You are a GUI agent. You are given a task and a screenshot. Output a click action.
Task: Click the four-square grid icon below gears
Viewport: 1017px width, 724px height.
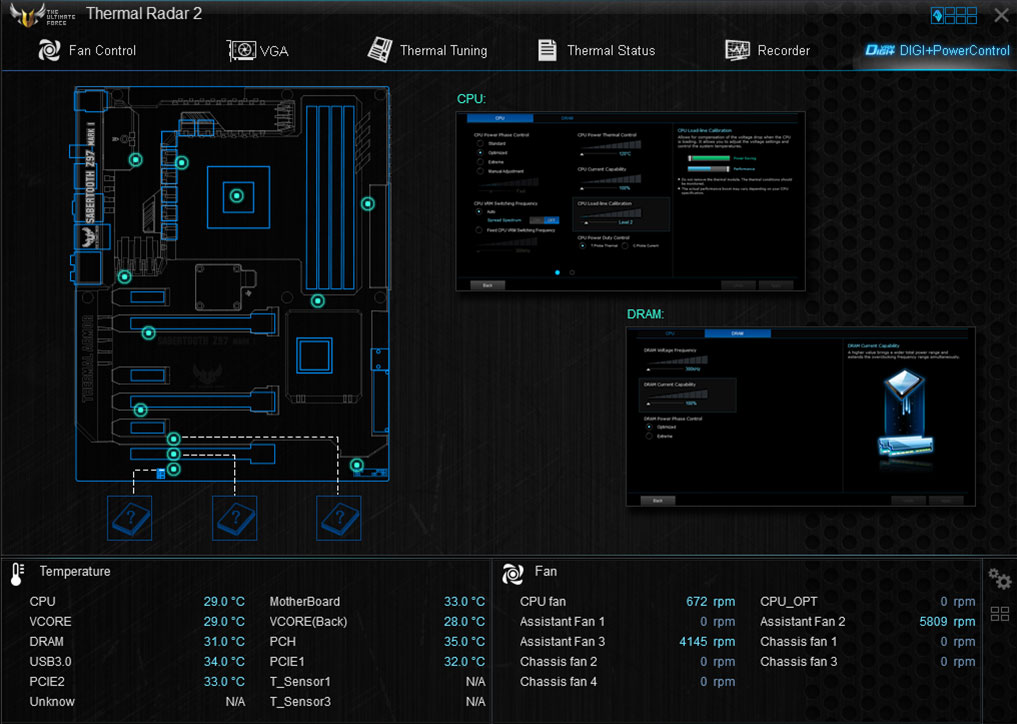[x=999, y=614]
